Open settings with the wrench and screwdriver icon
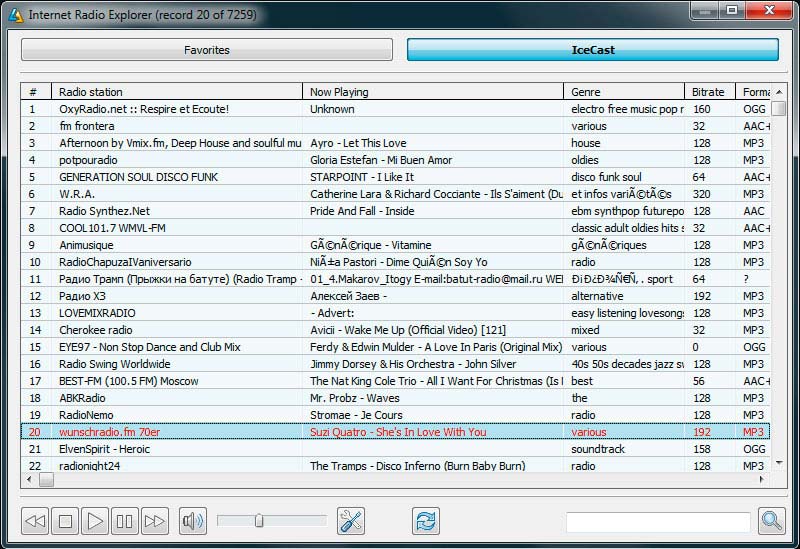Image resolution: width=800 pixels, height=549 pixels. point(351,521)
